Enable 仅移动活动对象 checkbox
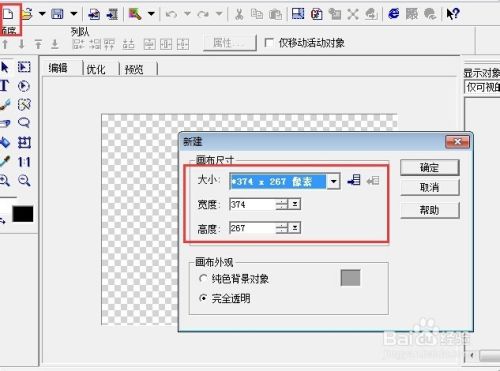Viewport: 500px width, 371px height. pyautogui.click(x=269, y=43)
